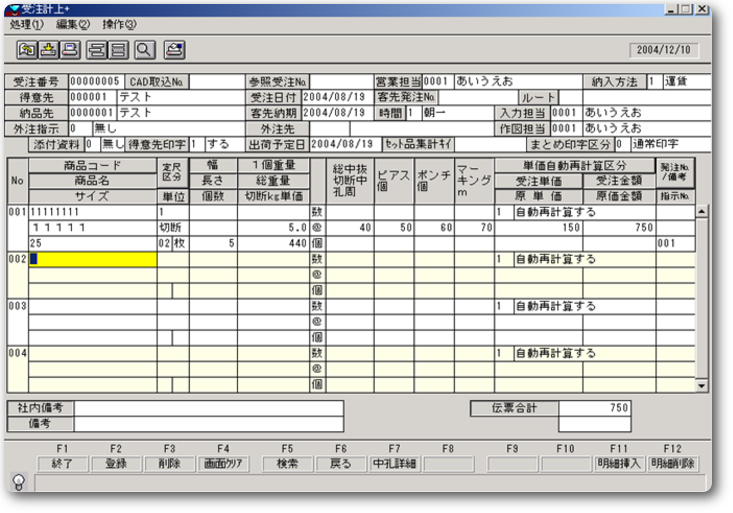Click the 切断kg単価 value 440 in row 001
This screenshot has width=733, height=513.
297,243
